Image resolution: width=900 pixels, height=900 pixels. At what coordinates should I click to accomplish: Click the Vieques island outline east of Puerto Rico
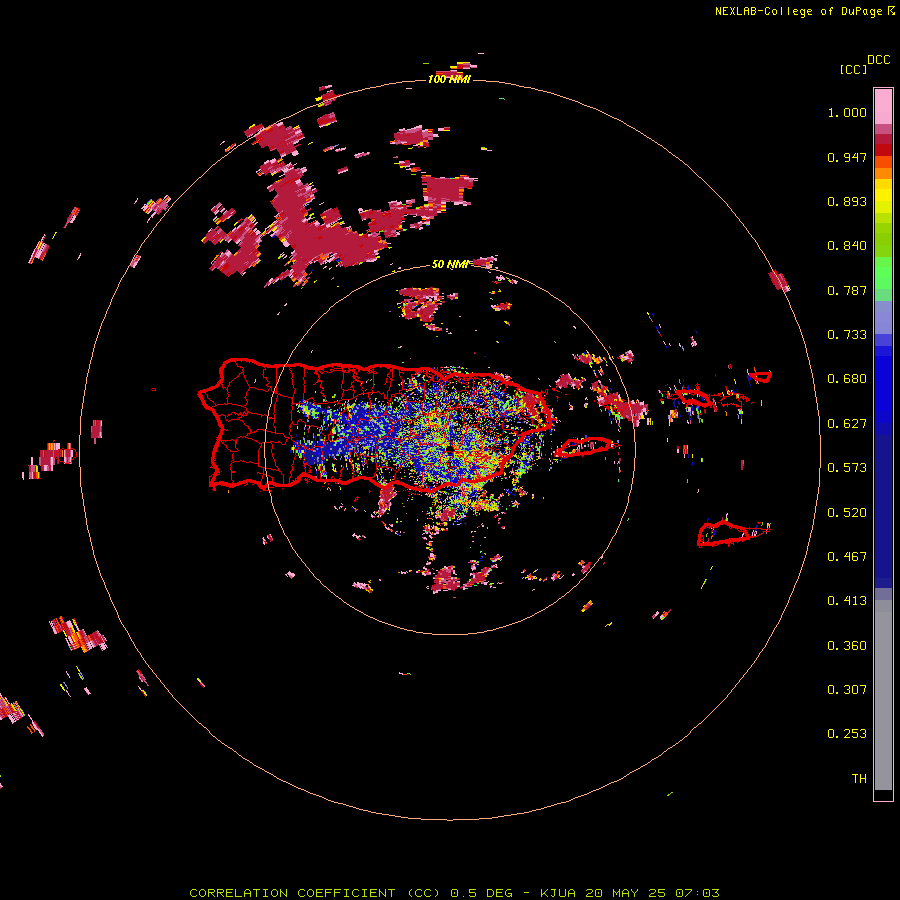point(585,447)
